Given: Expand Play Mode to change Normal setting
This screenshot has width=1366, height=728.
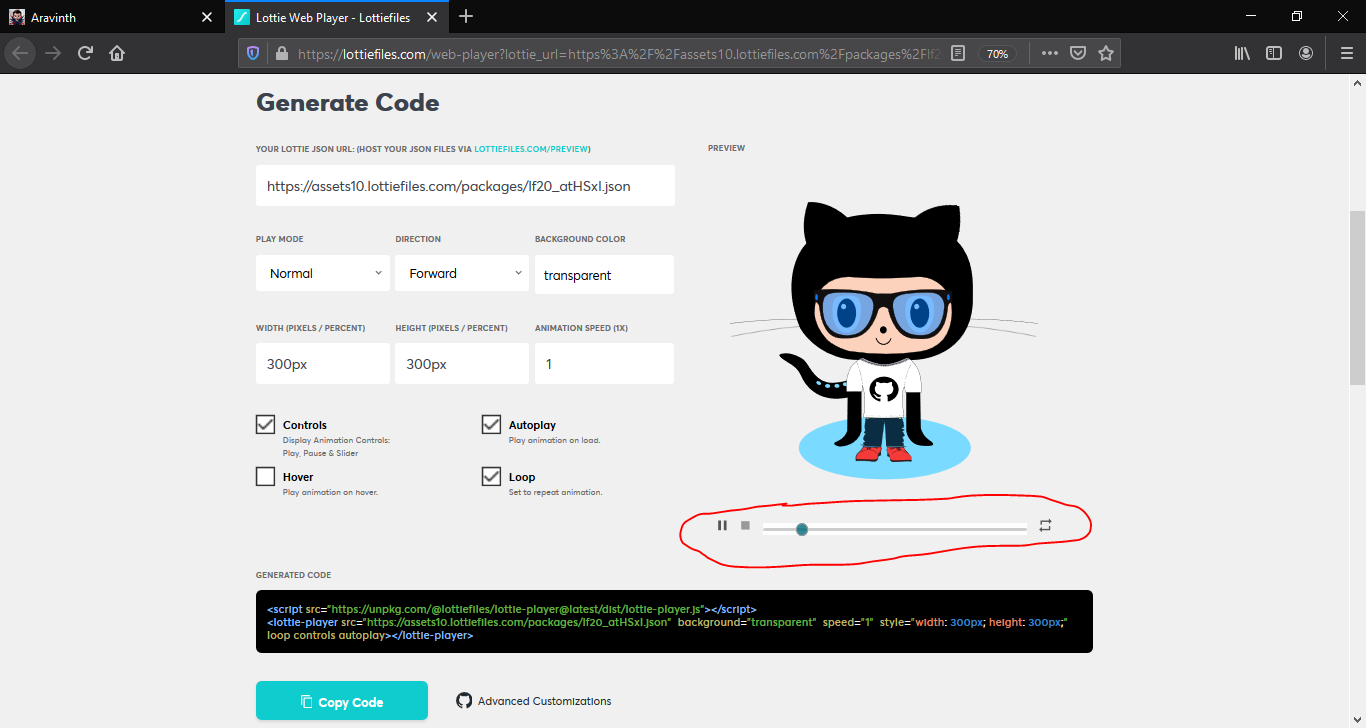Looking at the screenshot, I should (322, 272).
